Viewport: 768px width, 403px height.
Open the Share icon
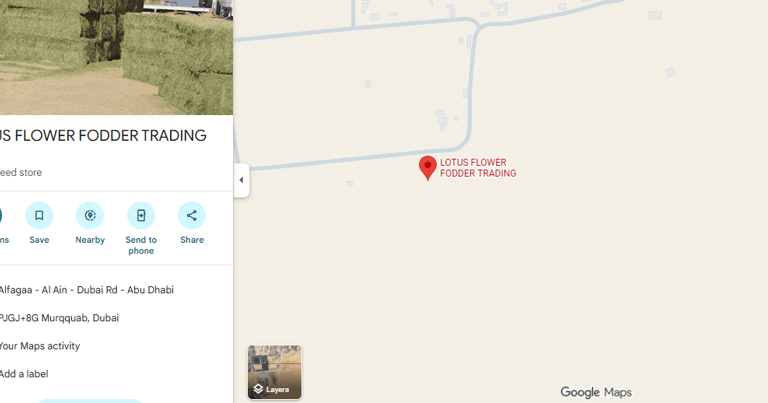pyautogui.click(x=192, y=215)
